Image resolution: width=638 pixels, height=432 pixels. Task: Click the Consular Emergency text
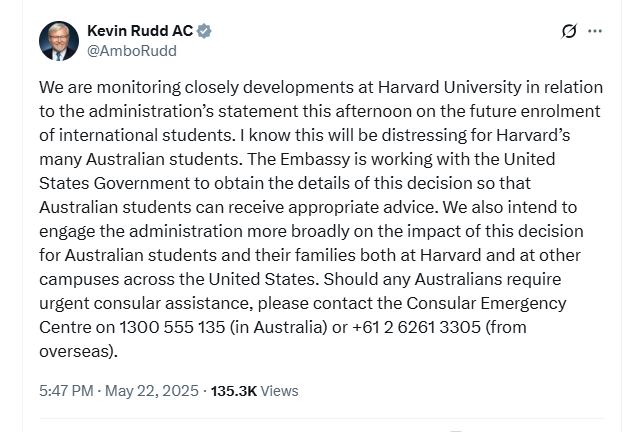click(x=486, y=303)
